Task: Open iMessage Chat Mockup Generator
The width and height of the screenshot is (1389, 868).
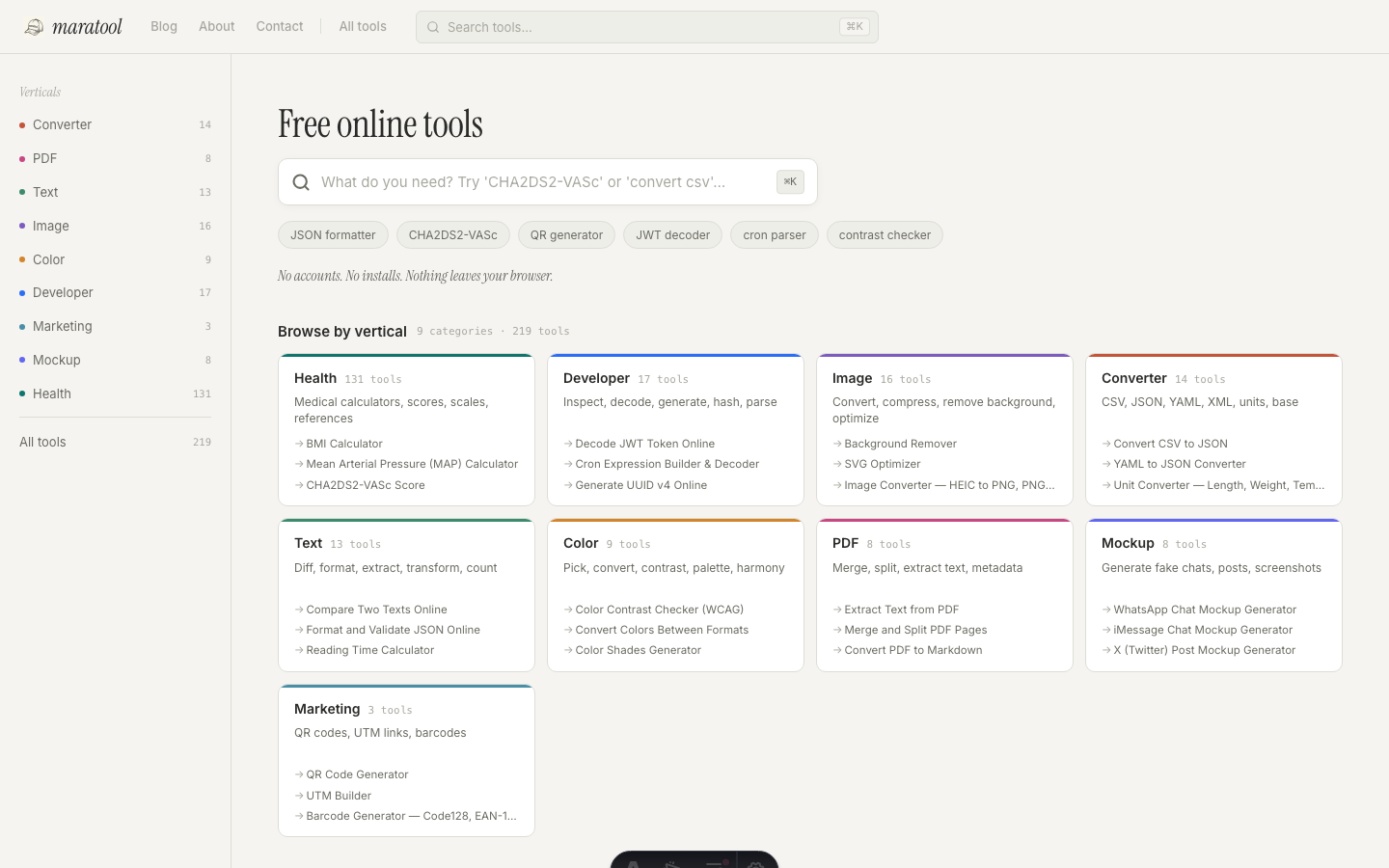Action: 1197,630
